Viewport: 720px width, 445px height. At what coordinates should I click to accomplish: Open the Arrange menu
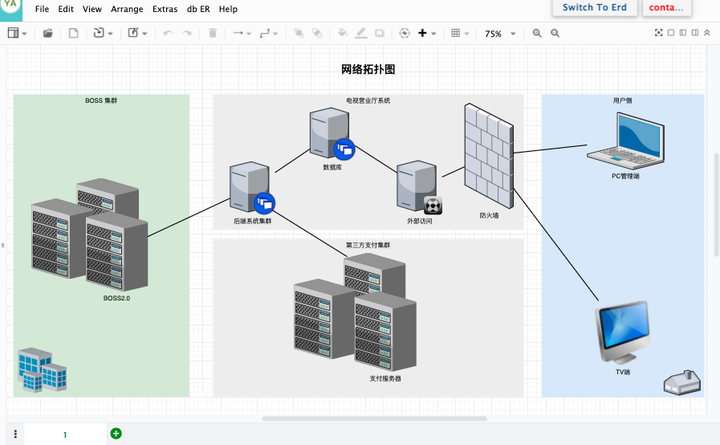[127, 9]
